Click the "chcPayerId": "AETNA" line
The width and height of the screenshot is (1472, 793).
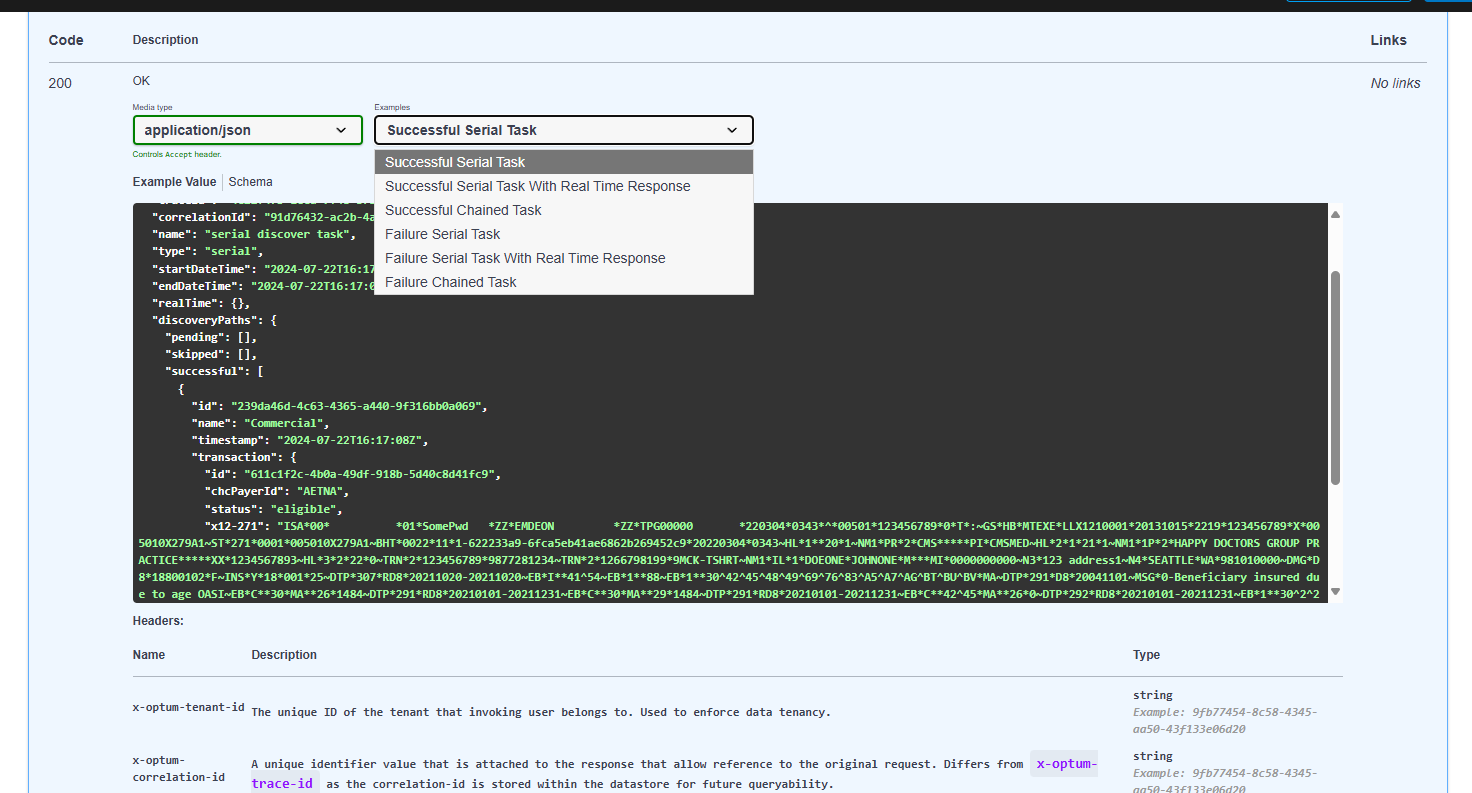point(277,491)
